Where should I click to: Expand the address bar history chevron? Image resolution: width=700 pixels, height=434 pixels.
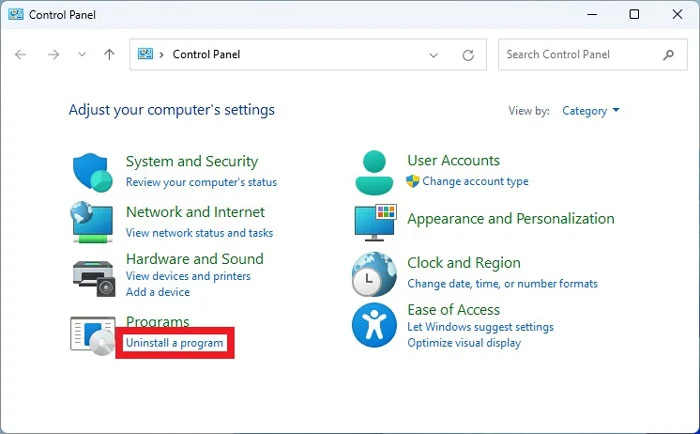tap(433, 55)
